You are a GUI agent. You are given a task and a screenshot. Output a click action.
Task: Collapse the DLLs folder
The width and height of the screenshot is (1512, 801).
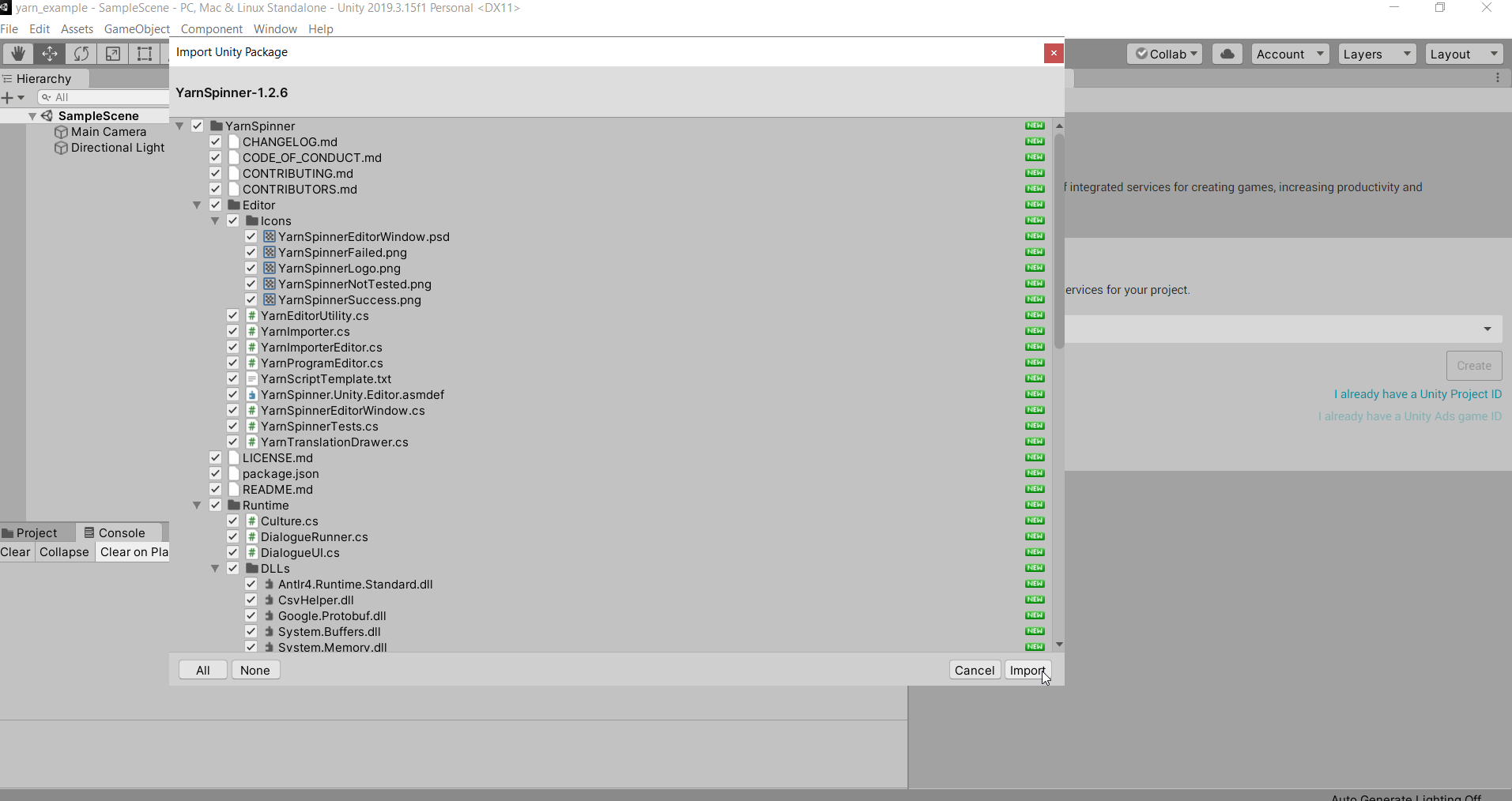click(215, 569)
